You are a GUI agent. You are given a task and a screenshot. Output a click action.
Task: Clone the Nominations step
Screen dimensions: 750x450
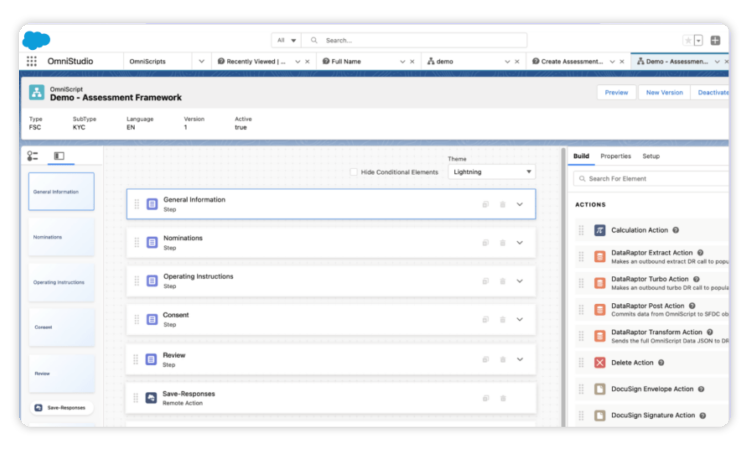tap(485, 242)
